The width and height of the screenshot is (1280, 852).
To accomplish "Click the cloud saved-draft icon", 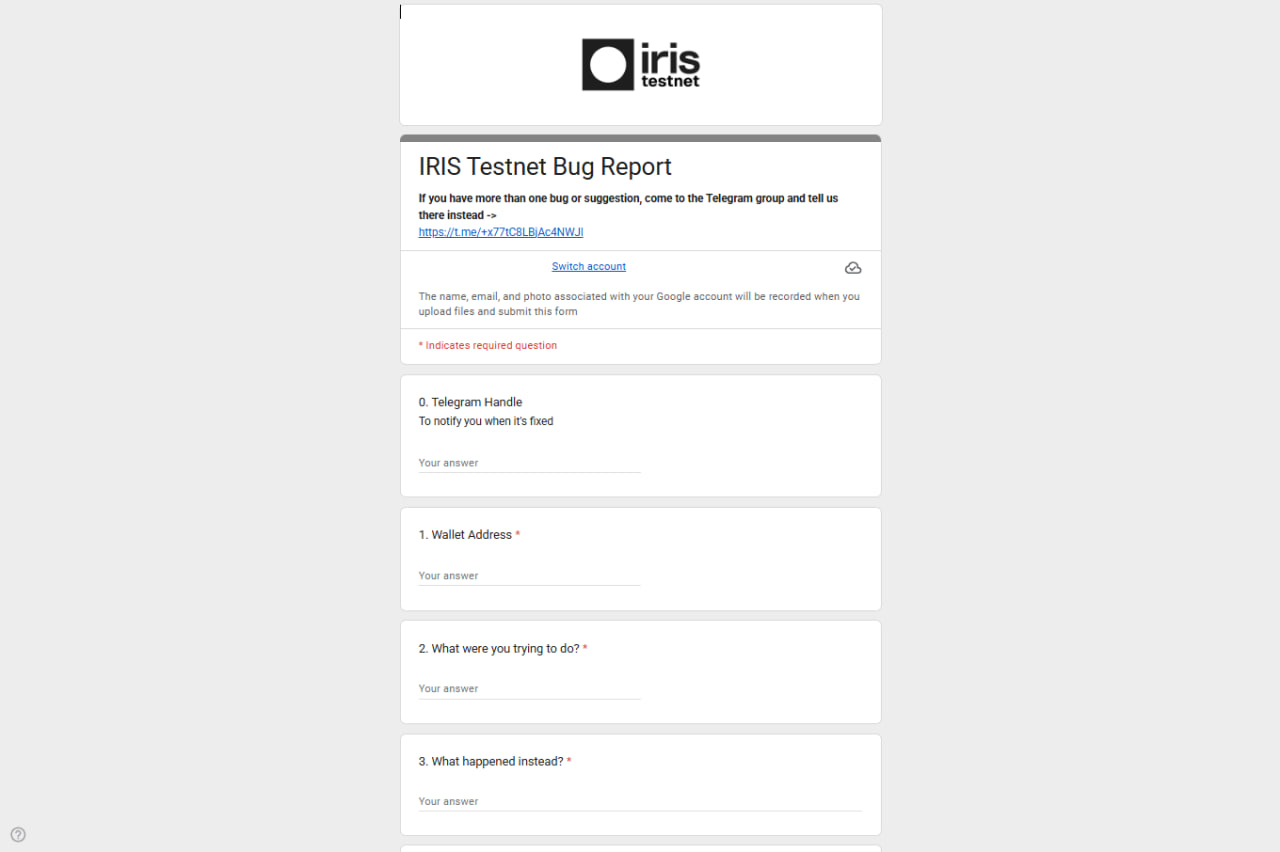I will point(853,268).
